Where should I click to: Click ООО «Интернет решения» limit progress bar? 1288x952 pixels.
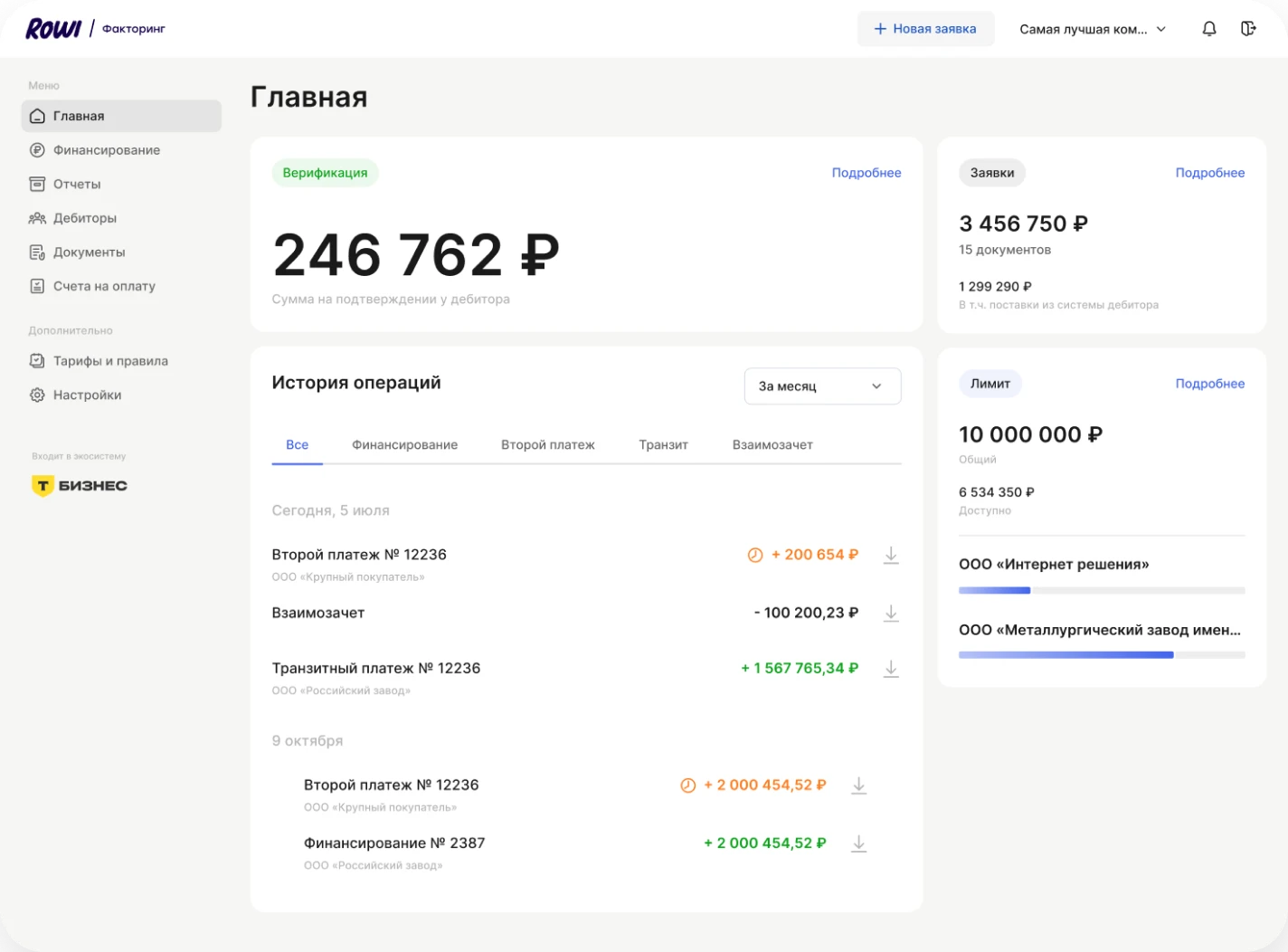click(x=1101, y=591)
